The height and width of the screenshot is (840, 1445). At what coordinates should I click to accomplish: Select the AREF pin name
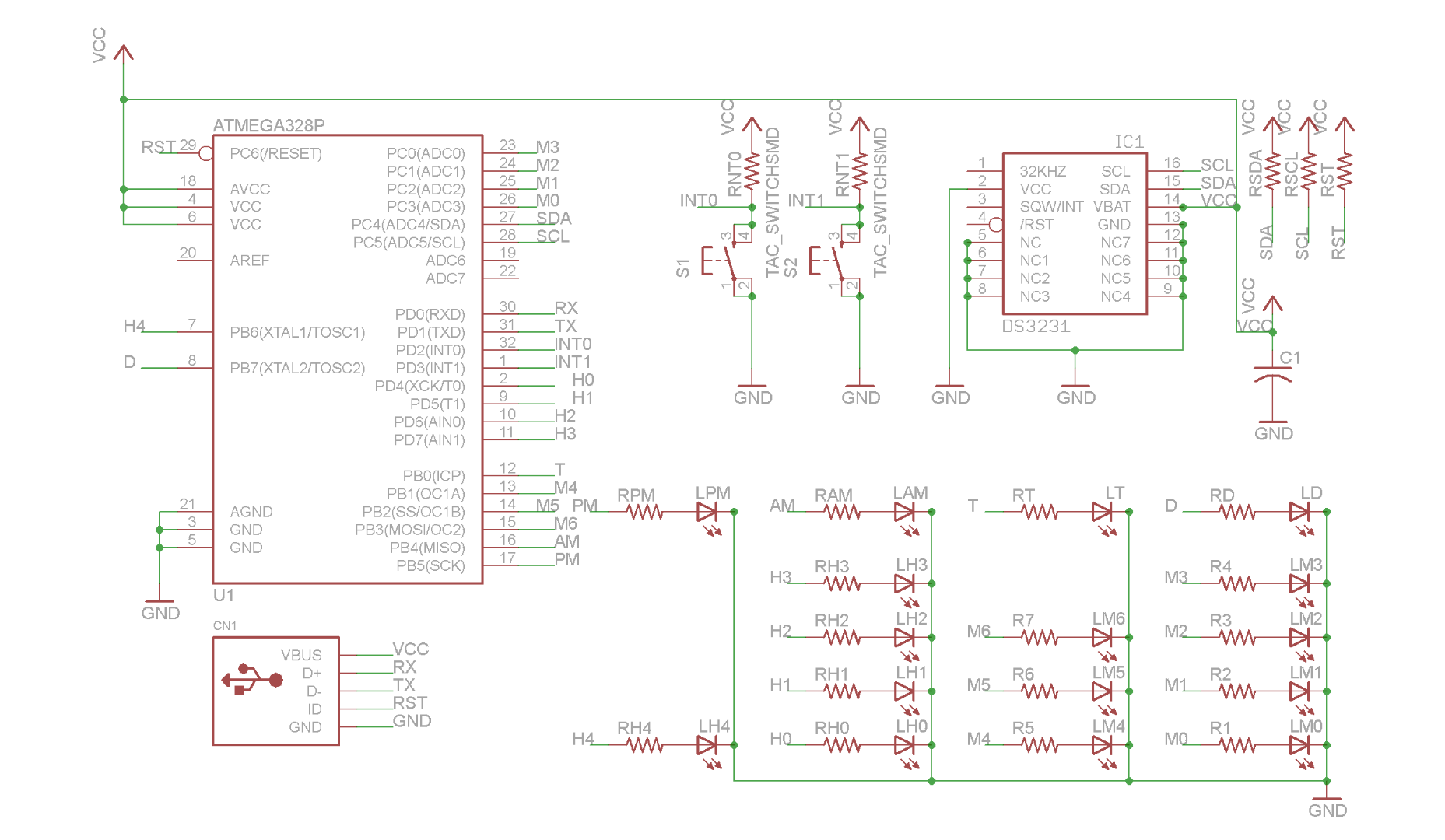[250, 261]
